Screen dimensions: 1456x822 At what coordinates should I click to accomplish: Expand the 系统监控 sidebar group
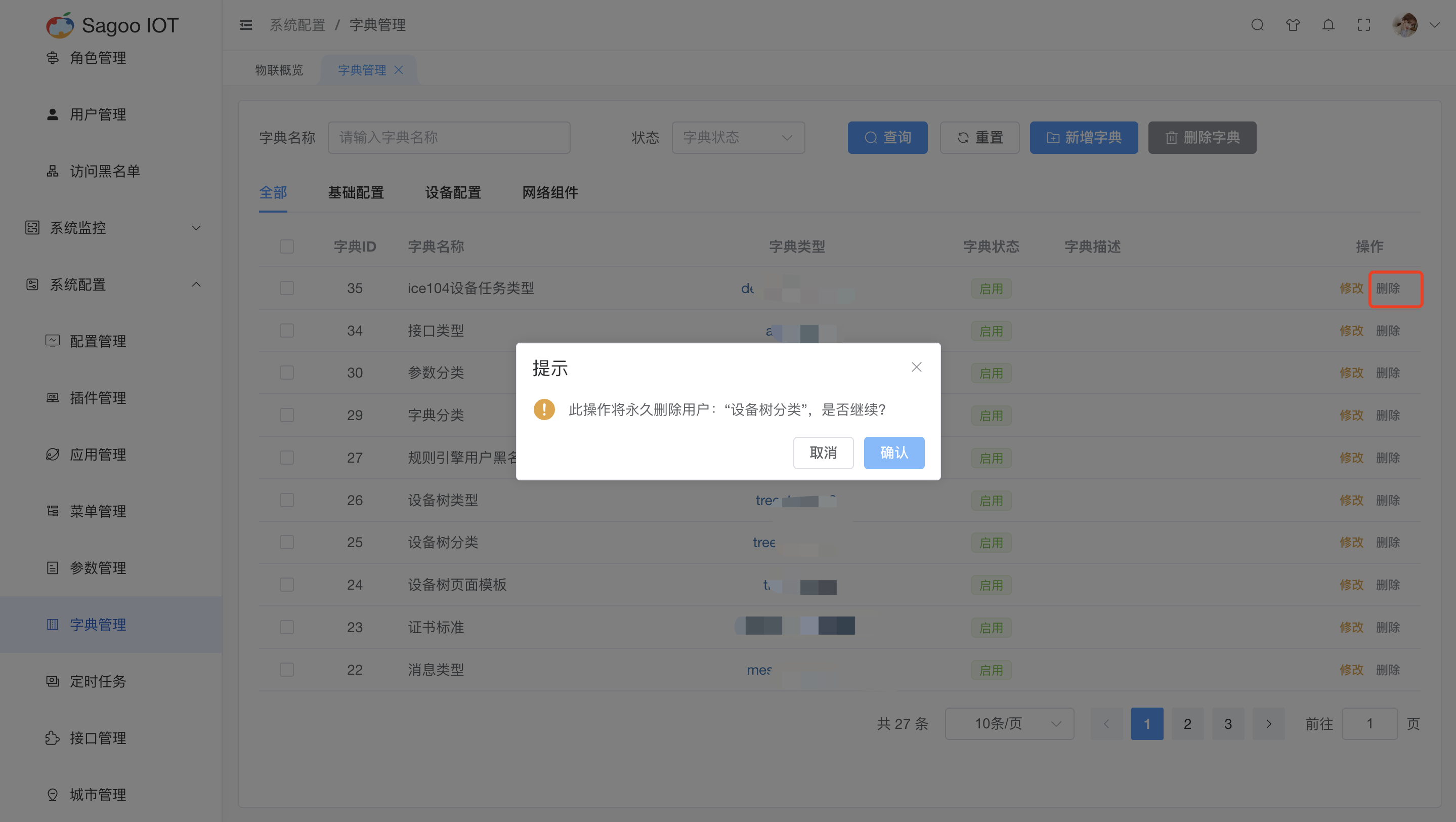(111, 227)
